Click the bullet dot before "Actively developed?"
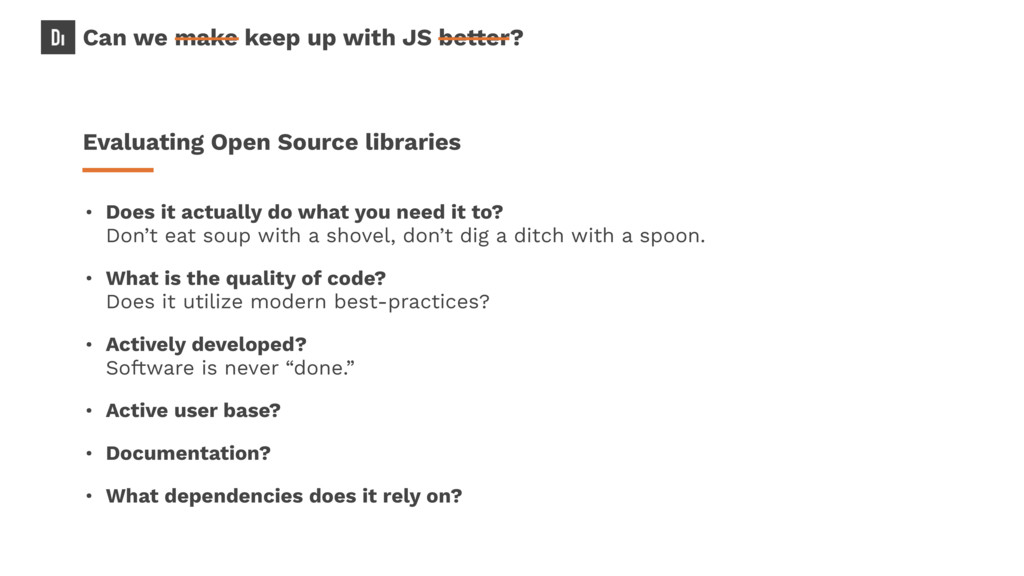The height and width of the screenshot is (576, 1024). (89, 344)
